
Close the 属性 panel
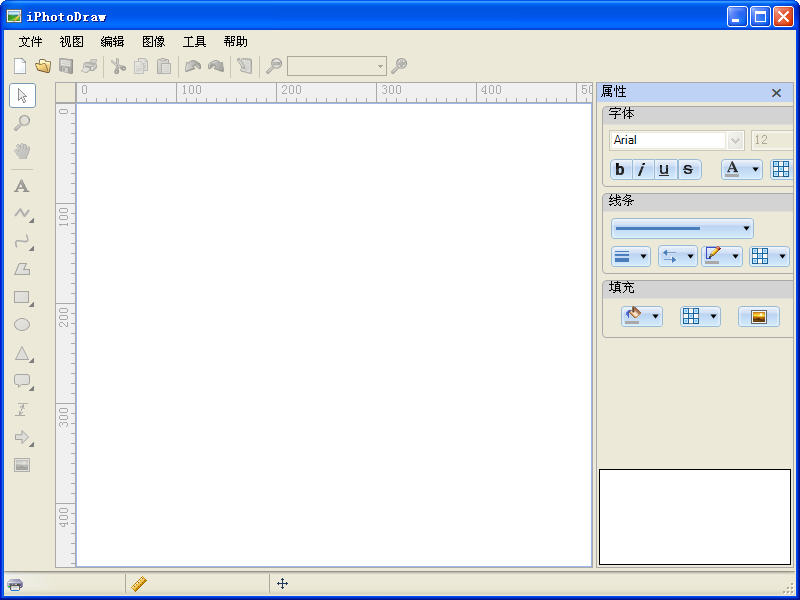(x=777, y=93)
